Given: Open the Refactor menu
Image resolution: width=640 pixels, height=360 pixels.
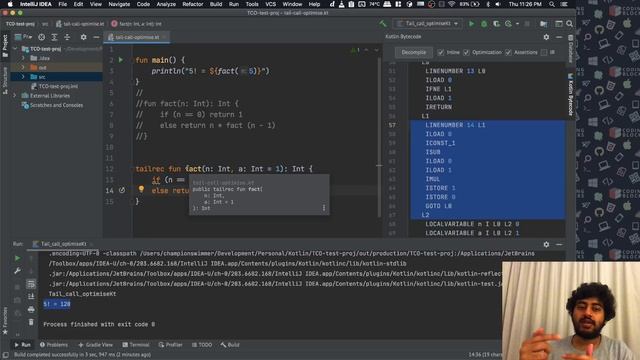Looking at the screenshot, I should click(193, 4).
